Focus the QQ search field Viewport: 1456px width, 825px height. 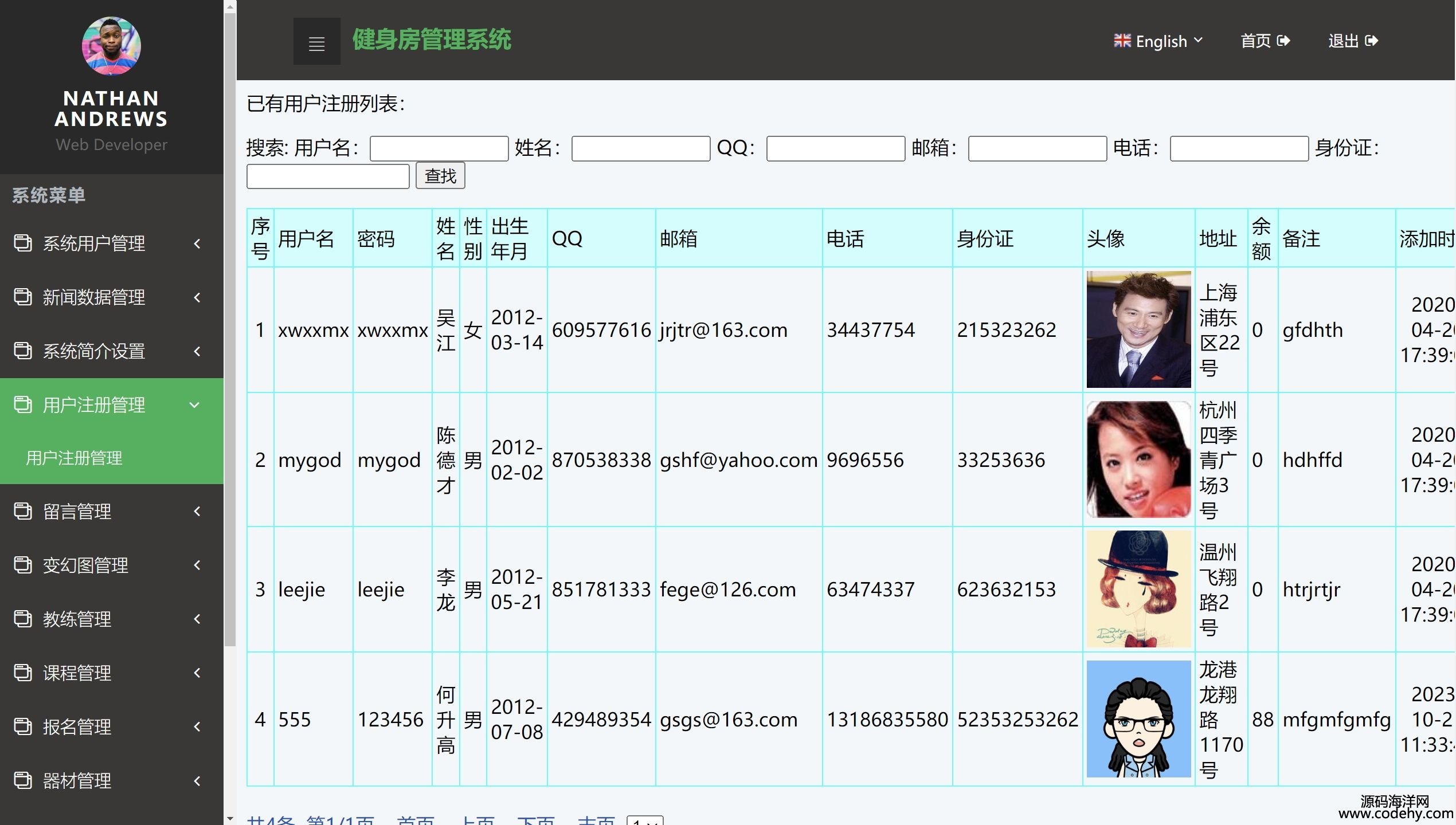pos(836,148)
